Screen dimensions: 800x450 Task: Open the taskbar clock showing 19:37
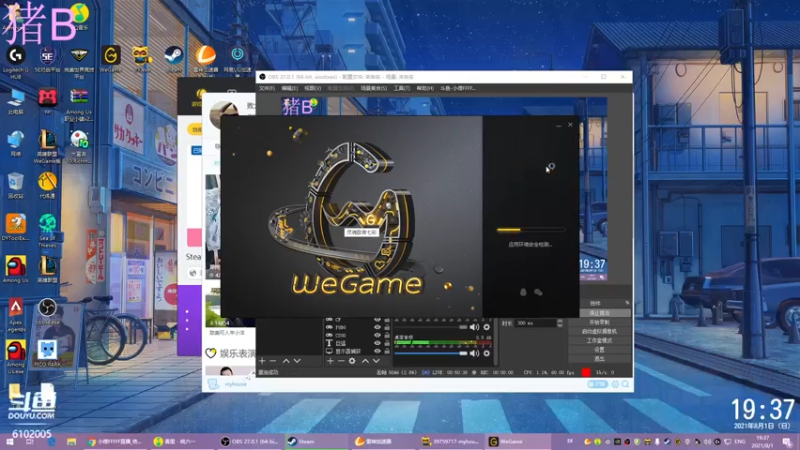(763, 442)
